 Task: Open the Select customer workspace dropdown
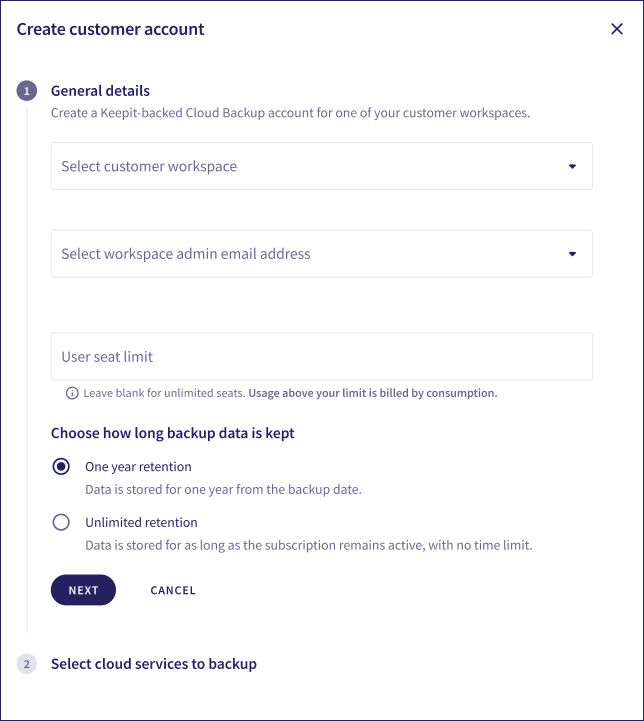point(322,166)
